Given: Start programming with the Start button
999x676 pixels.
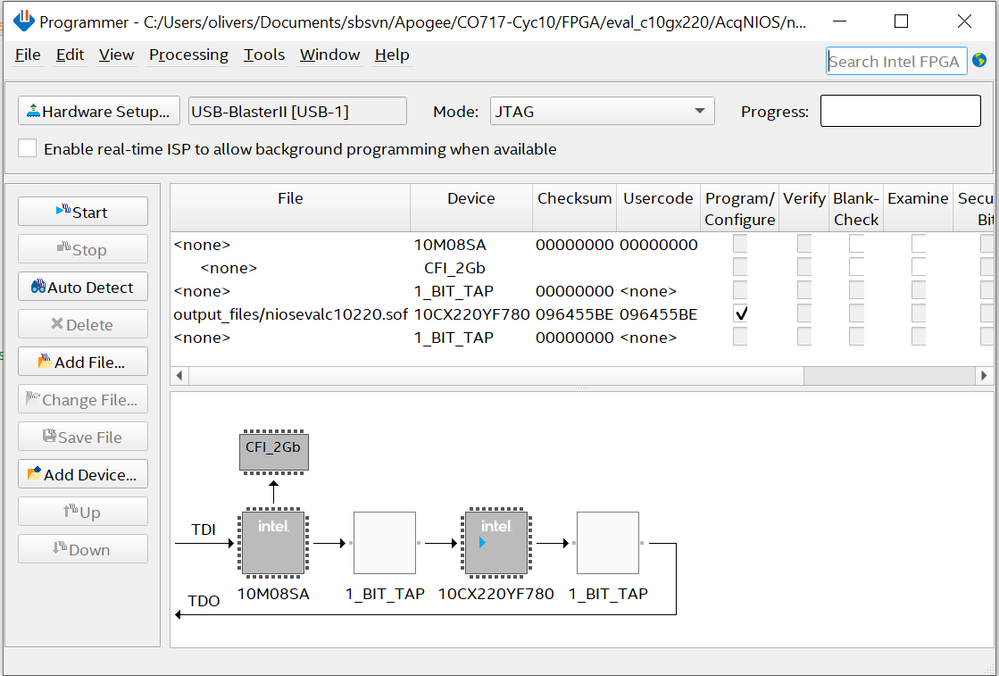Looking at the screenshot, I should 83,212.
